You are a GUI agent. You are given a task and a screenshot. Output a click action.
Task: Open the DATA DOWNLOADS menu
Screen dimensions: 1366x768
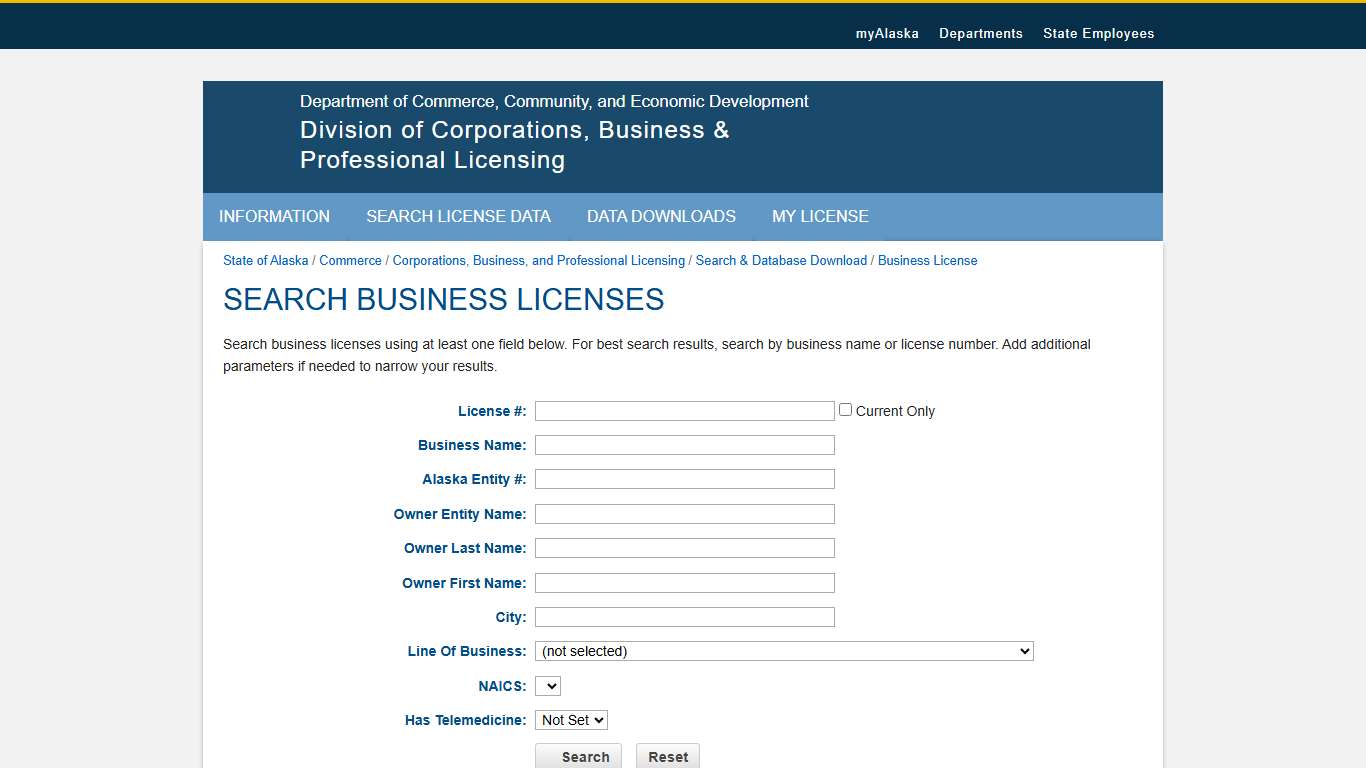pos(661,217)
